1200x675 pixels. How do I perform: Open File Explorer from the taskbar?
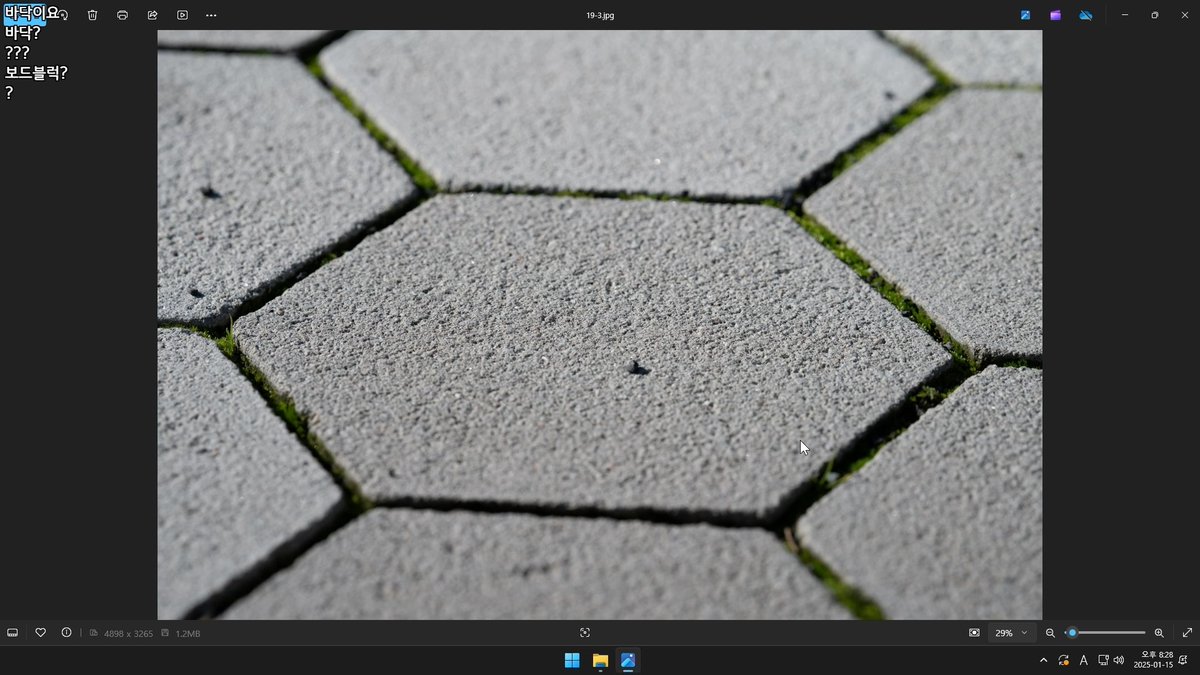coord(600,660)
